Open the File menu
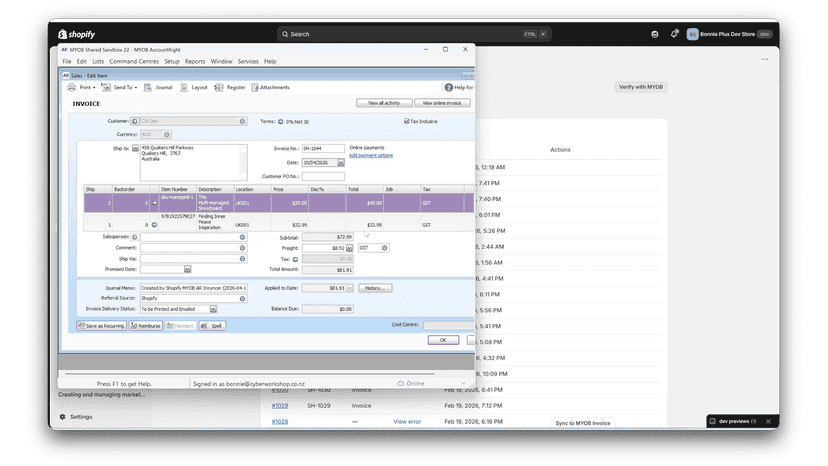Screen dimensions: 828x466 (67, 61)
